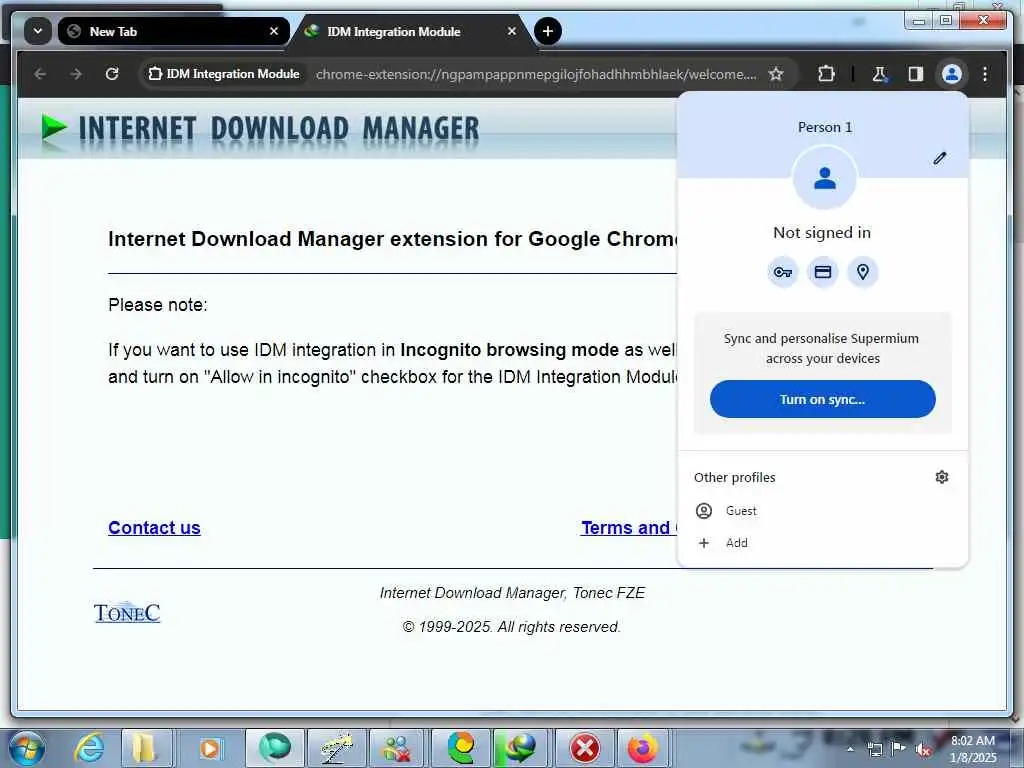Open the Firefox taskbar icon

pyautogui.click(x=643, y=748)
